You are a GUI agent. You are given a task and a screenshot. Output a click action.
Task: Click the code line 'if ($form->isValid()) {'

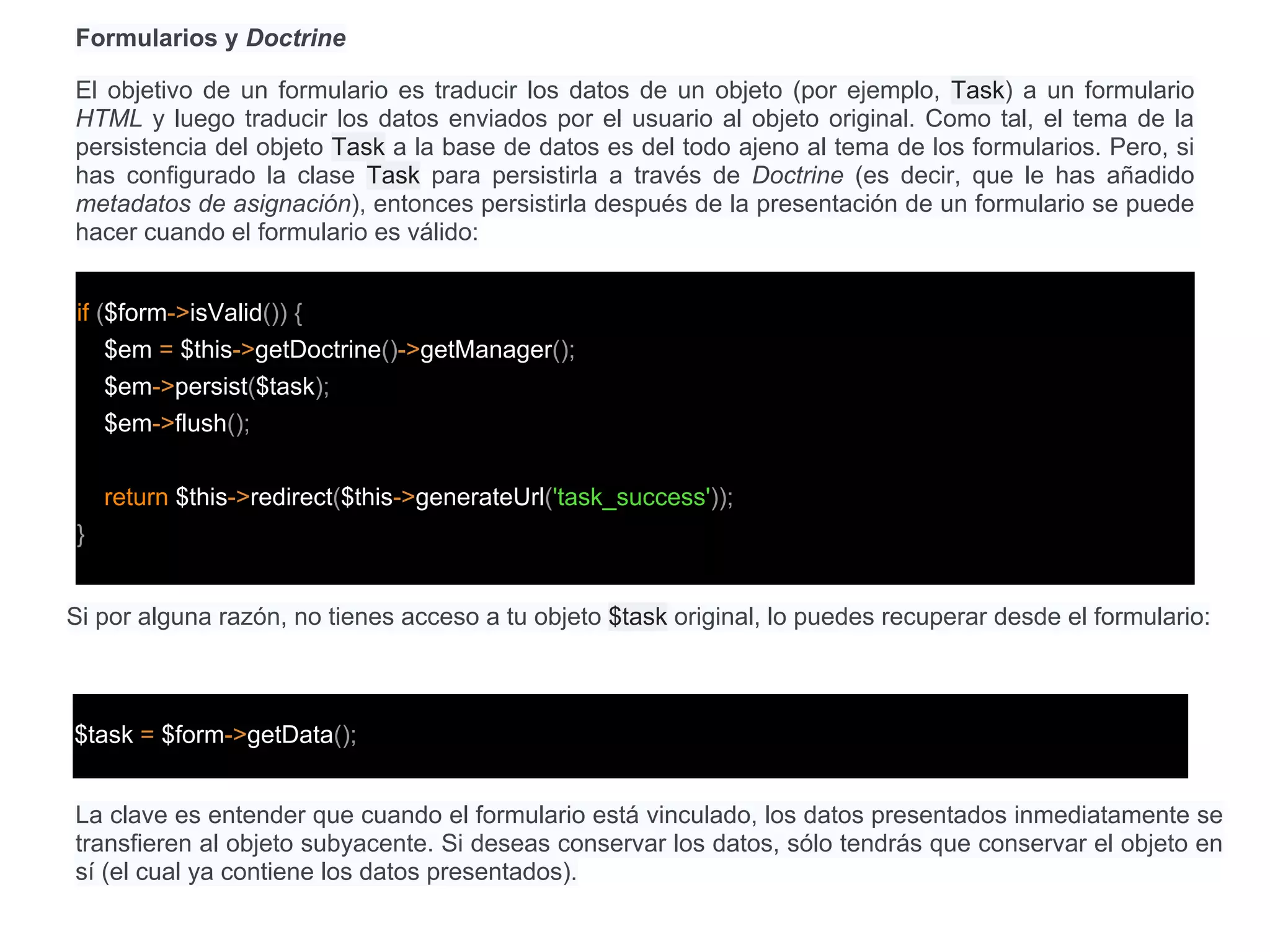(x=190, y=313)
